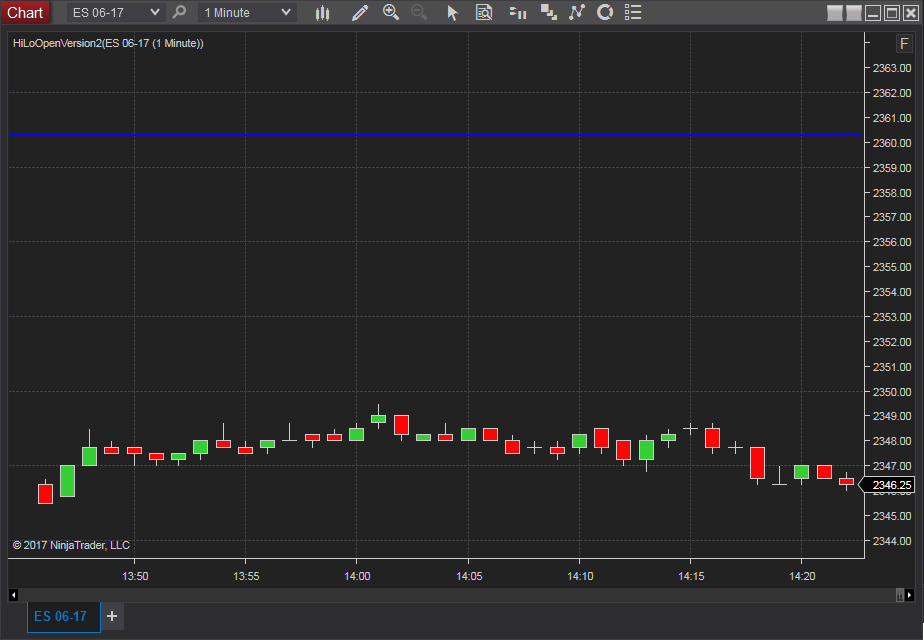924x640 pixels.
Task: Select the ES 06-17 chart tab
Action: click(x=64, y=616)
